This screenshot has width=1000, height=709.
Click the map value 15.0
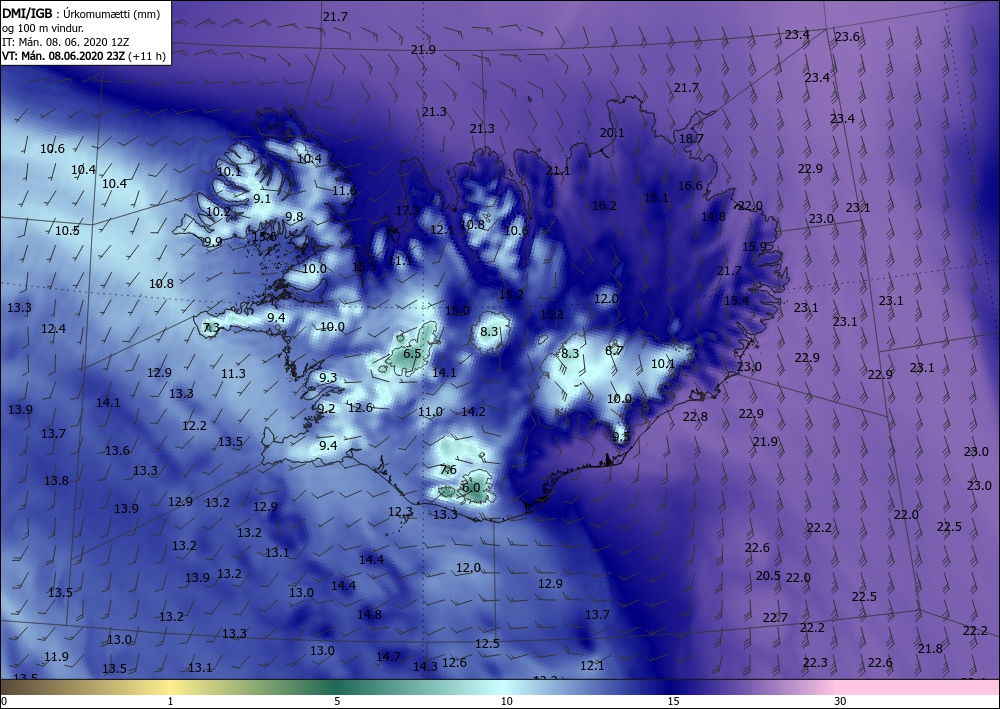click(457, 311)
